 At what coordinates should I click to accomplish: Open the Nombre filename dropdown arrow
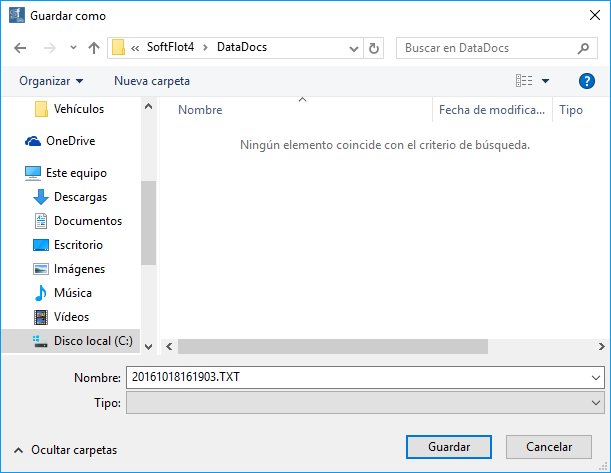(x=596, y=378)
